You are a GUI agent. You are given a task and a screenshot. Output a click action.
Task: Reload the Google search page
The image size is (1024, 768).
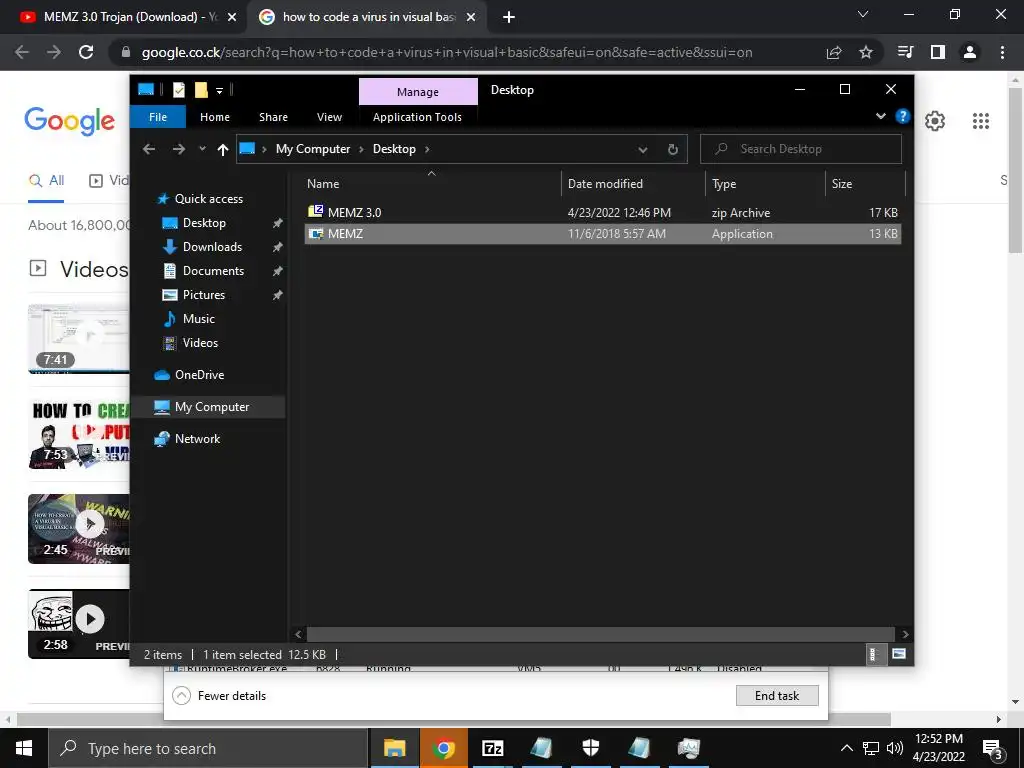(x=86, y=52)
